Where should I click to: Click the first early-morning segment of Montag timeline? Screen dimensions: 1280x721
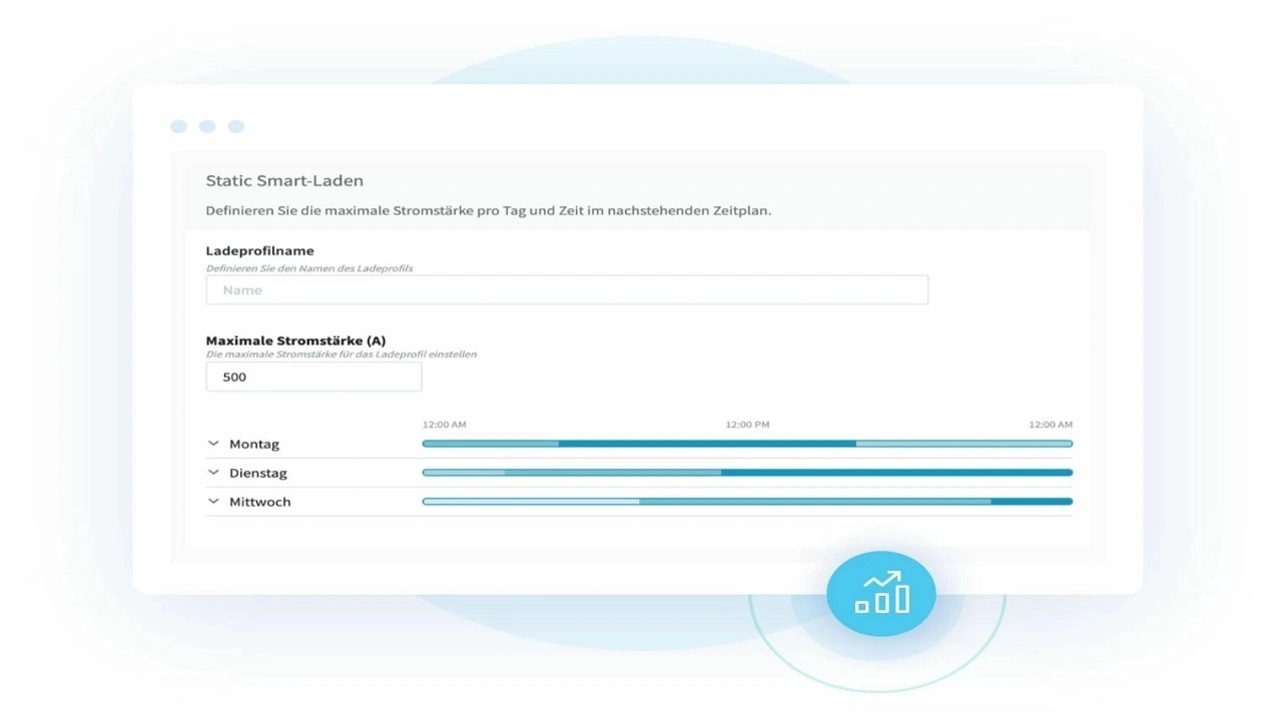tap(490, 444)
